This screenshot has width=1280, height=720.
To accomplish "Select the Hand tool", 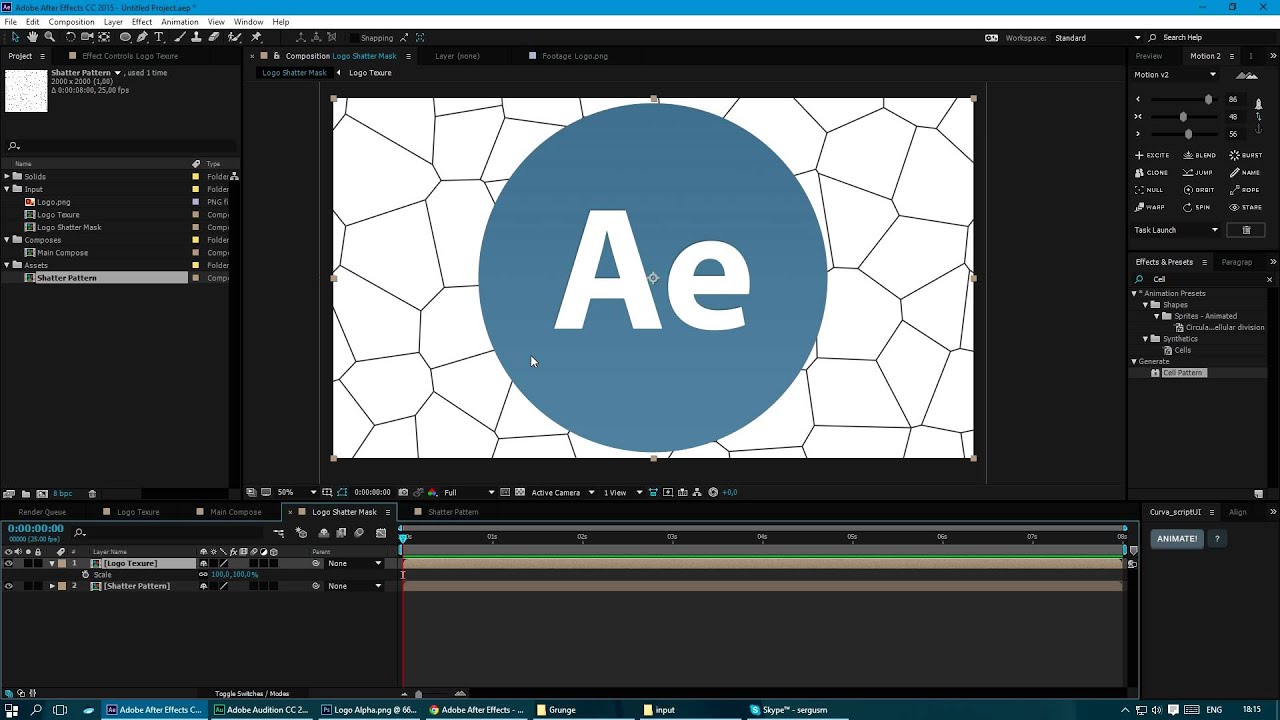I will (32, 37).
